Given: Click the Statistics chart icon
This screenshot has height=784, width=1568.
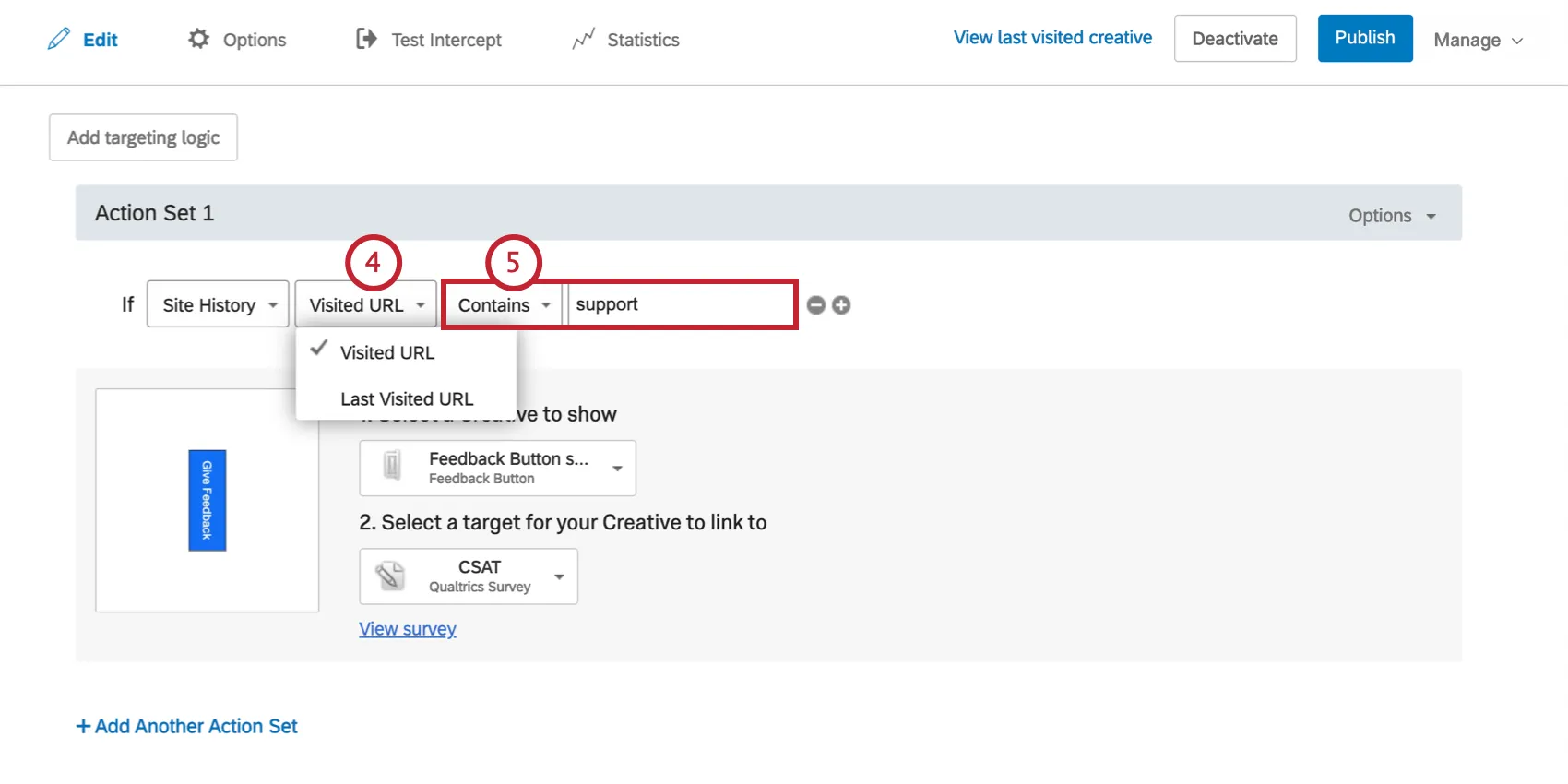Looking at the screenshot, I should coord(583,39).
